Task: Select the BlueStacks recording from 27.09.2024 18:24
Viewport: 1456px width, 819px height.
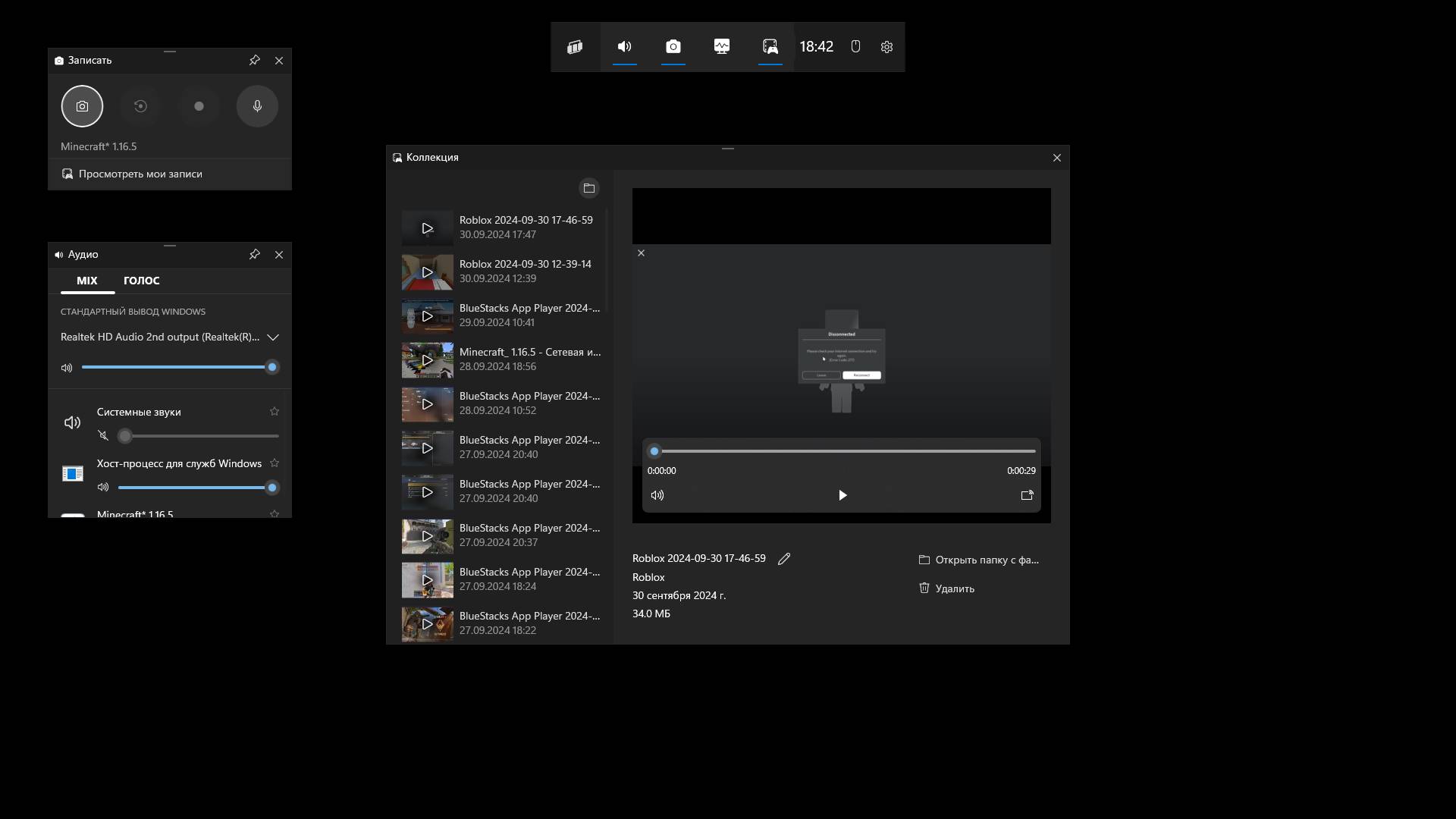Action: (502, 579)
